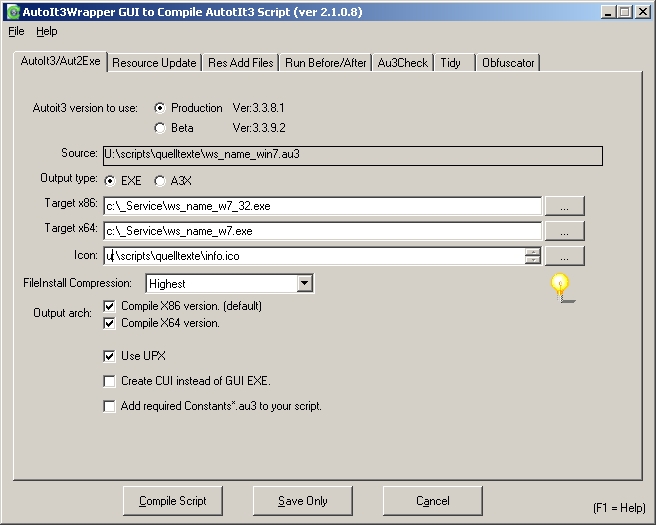The image size is (656, 525).
Task: Select the Production AutoIt3 version
Action: click(x=160, y=108)
